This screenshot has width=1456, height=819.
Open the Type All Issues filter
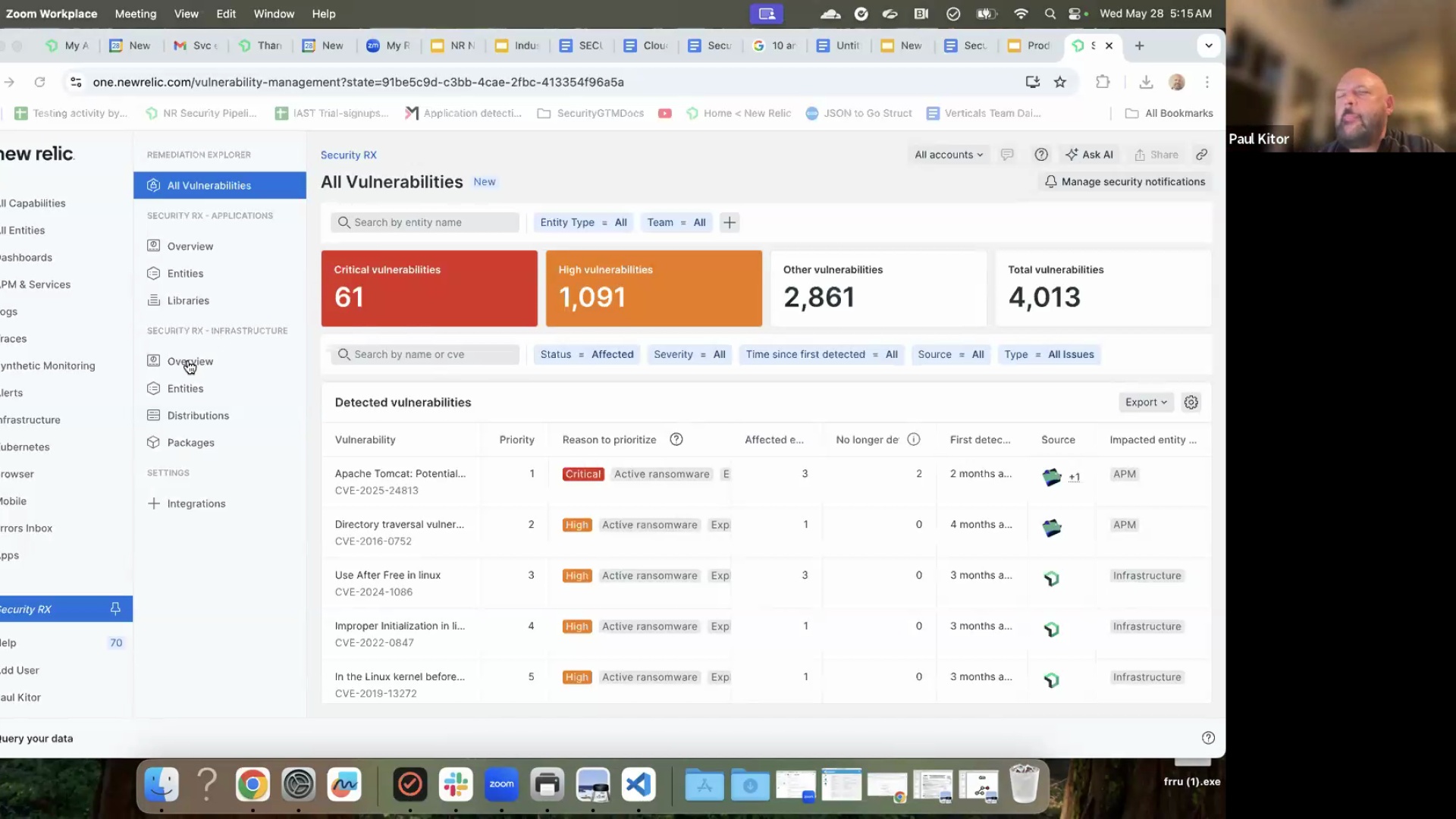pyautogui.click(x=1049, y=355)
